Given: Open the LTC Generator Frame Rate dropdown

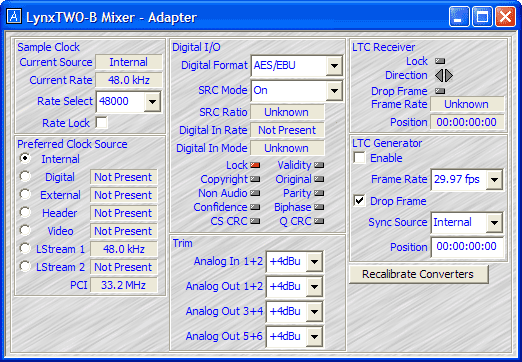Looking at the screenshot, I should [x=494, y=180].
